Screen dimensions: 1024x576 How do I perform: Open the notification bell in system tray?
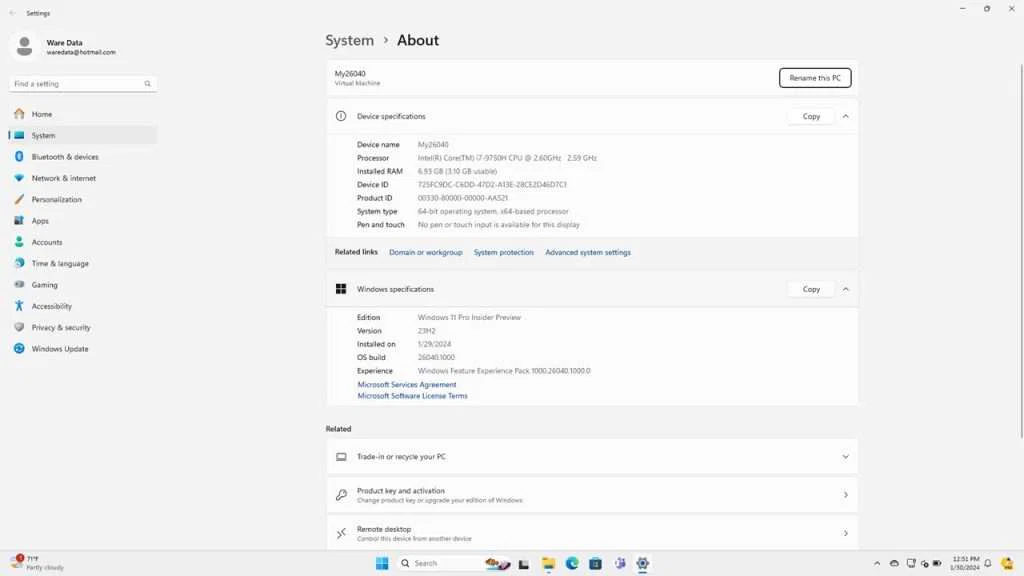(x=988, y=563)
